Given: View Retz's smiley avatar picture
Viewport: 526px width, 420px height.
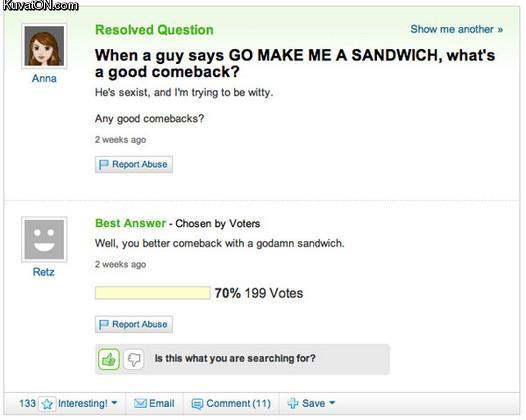Looking at the screenshot, I should pos(44,240).
